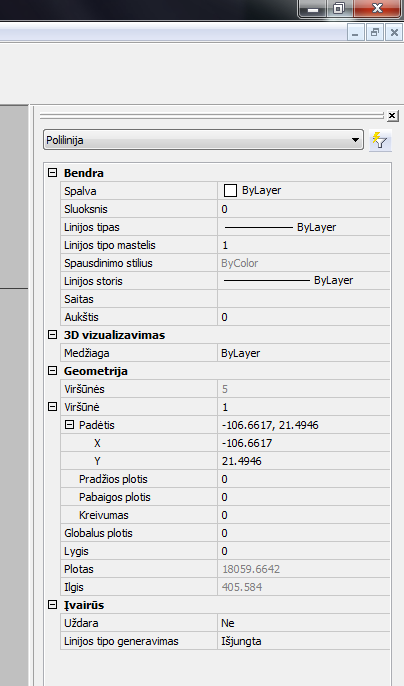The height and width of the screenshot is (686, 404).
Task: Open the Linijos storis ByLayer value
Action: coord(303,281)
